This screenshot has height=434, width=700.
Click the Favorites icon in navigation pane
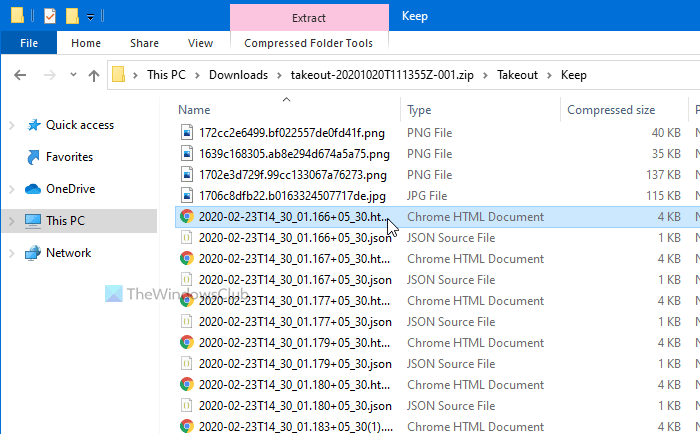pos(31,157)
